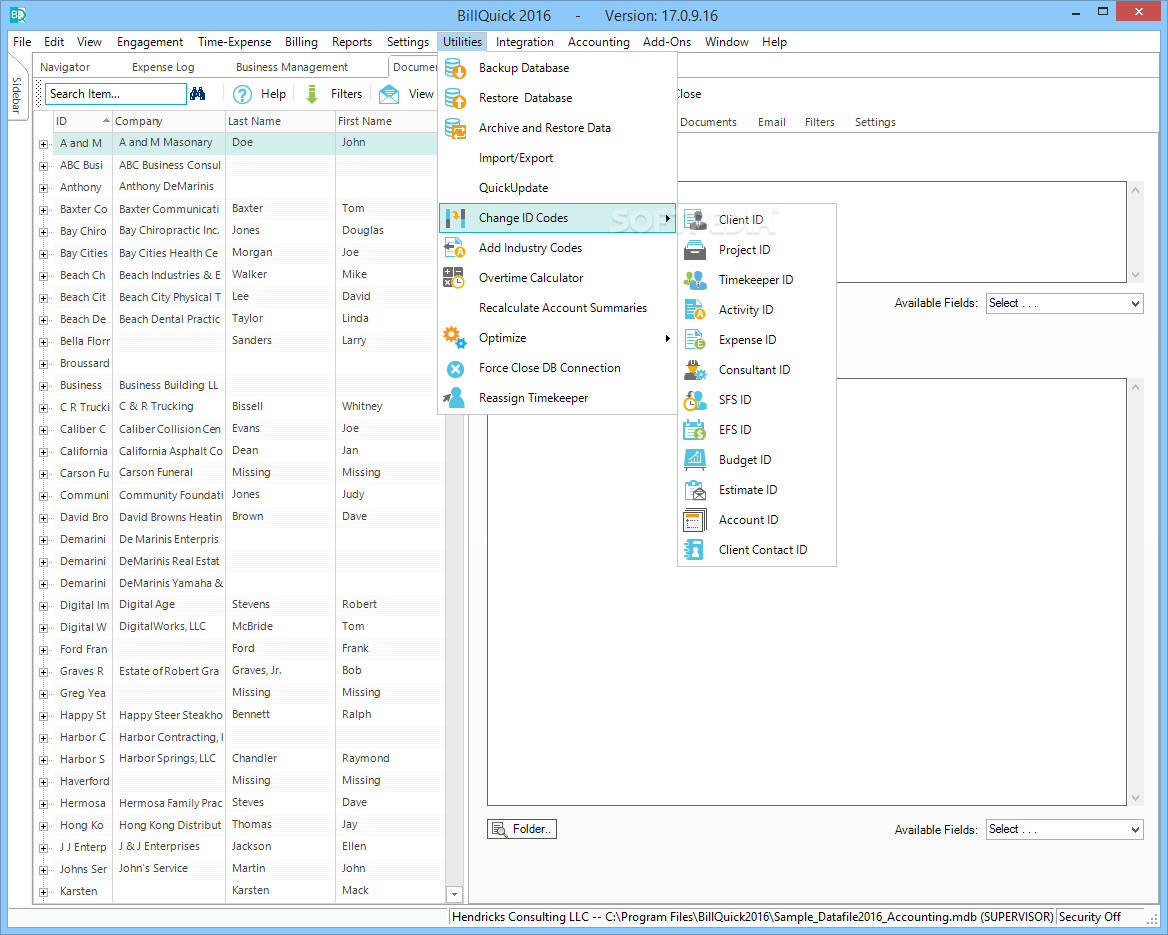Click the Activity ID icon

pos(695,310)
